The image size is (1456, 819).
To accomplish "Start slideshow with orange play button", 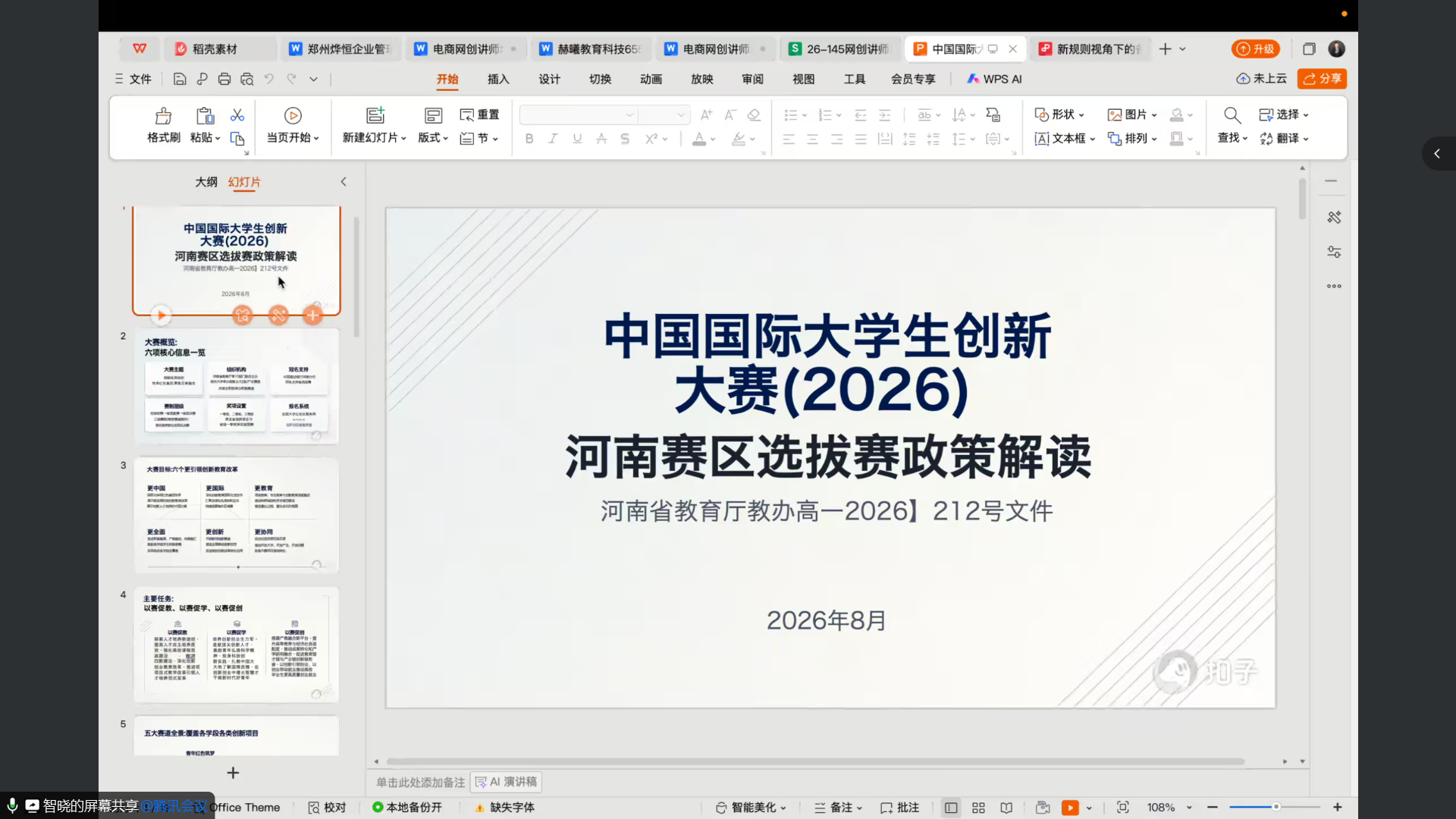I will point(1070,808).
